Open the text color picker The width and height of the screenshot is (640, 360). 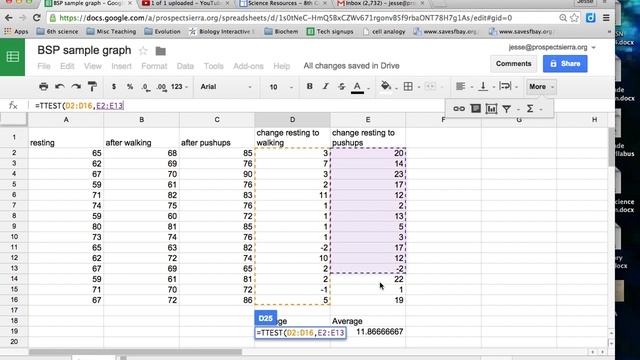pos(357,87)
